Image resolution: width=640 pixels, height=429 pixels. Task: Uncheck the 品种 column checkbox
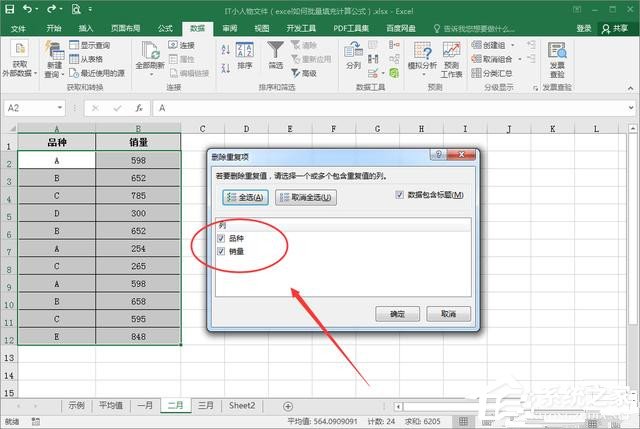pos(222,239)
